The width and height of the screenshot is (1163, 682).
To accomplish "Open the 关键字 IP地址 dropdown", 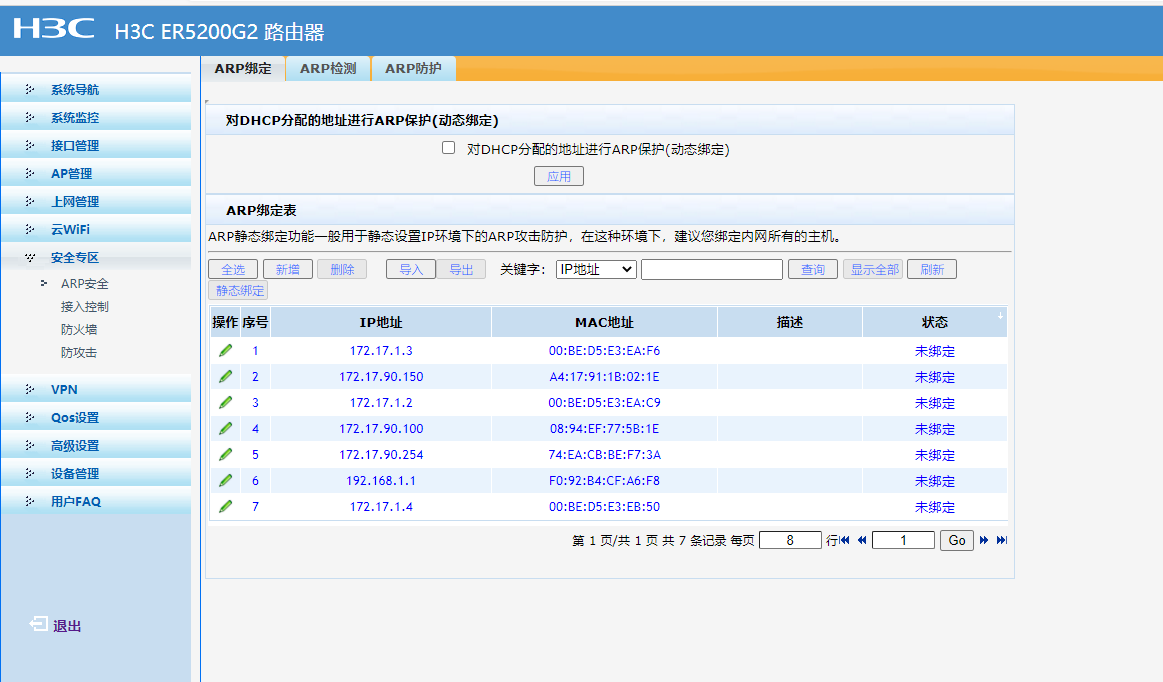I will [x=596, y=269].
